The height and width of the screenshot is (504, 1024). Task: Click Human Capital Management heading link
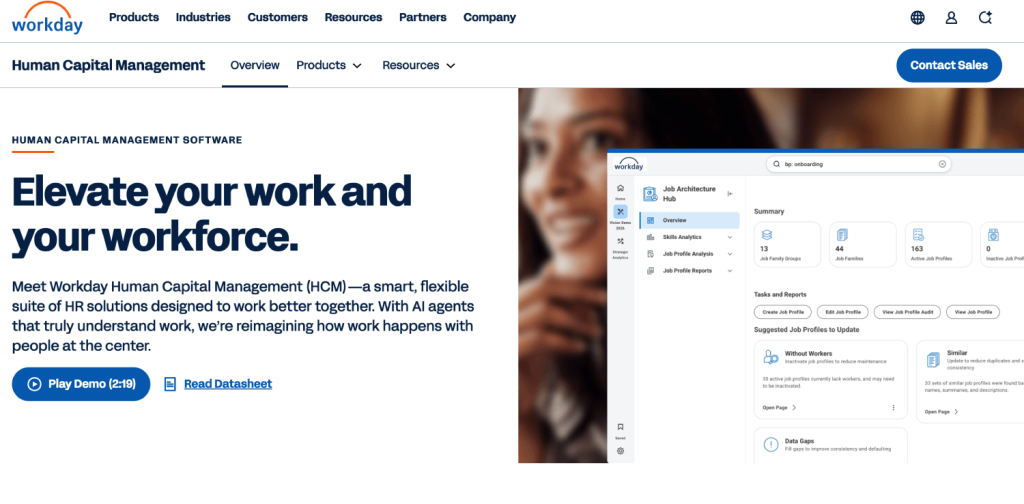pos(108,65)
